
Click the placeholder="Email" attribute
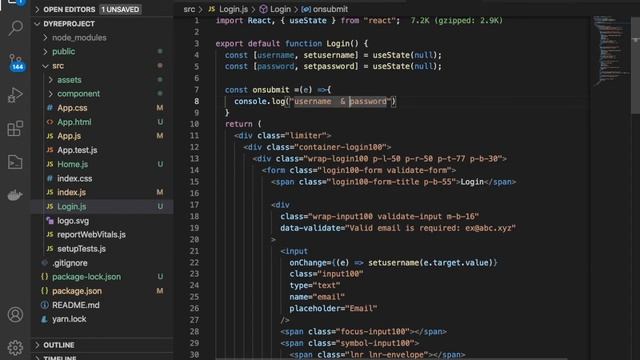(333, 309)
